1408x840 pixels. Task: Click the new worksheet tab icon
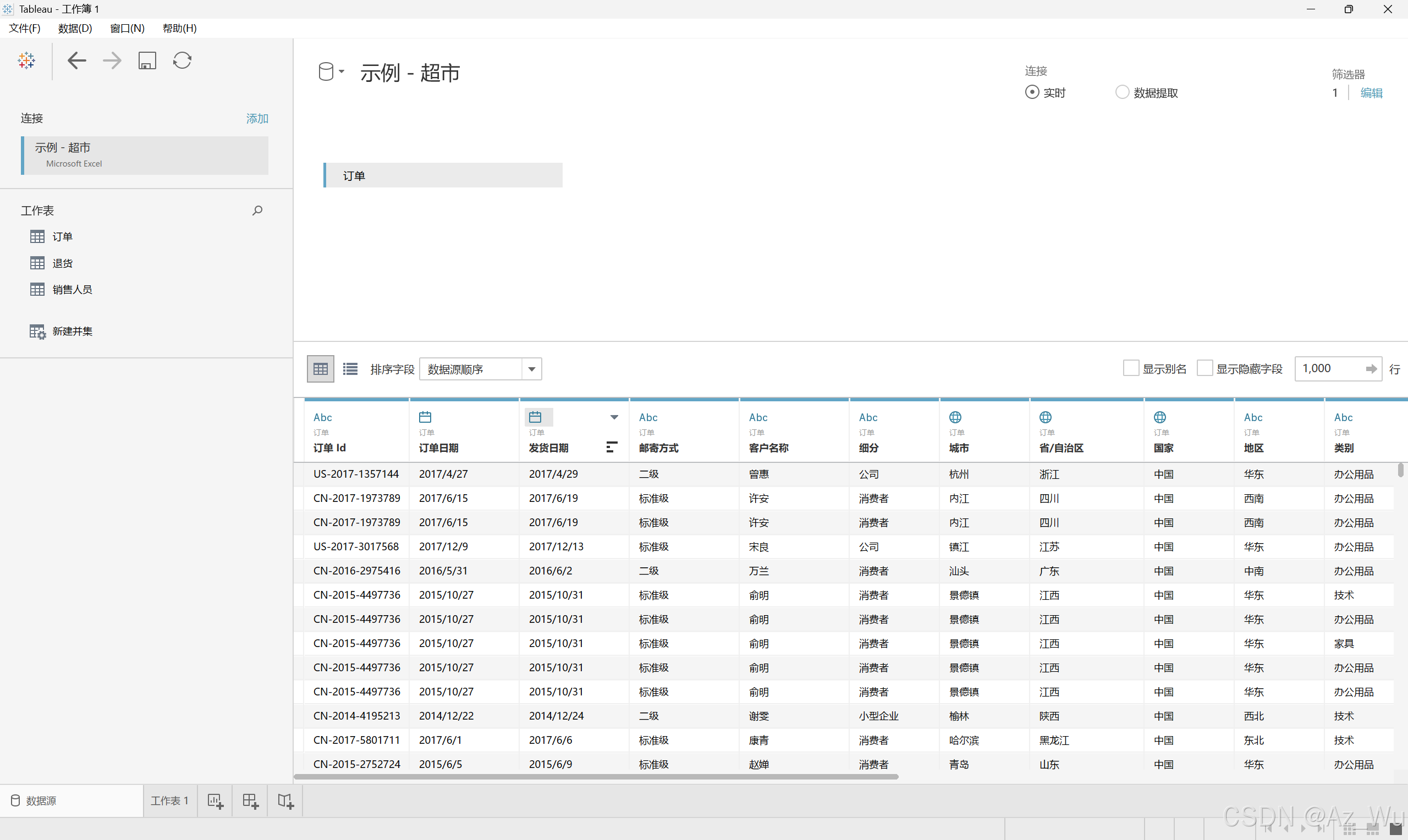coord(215,800)
